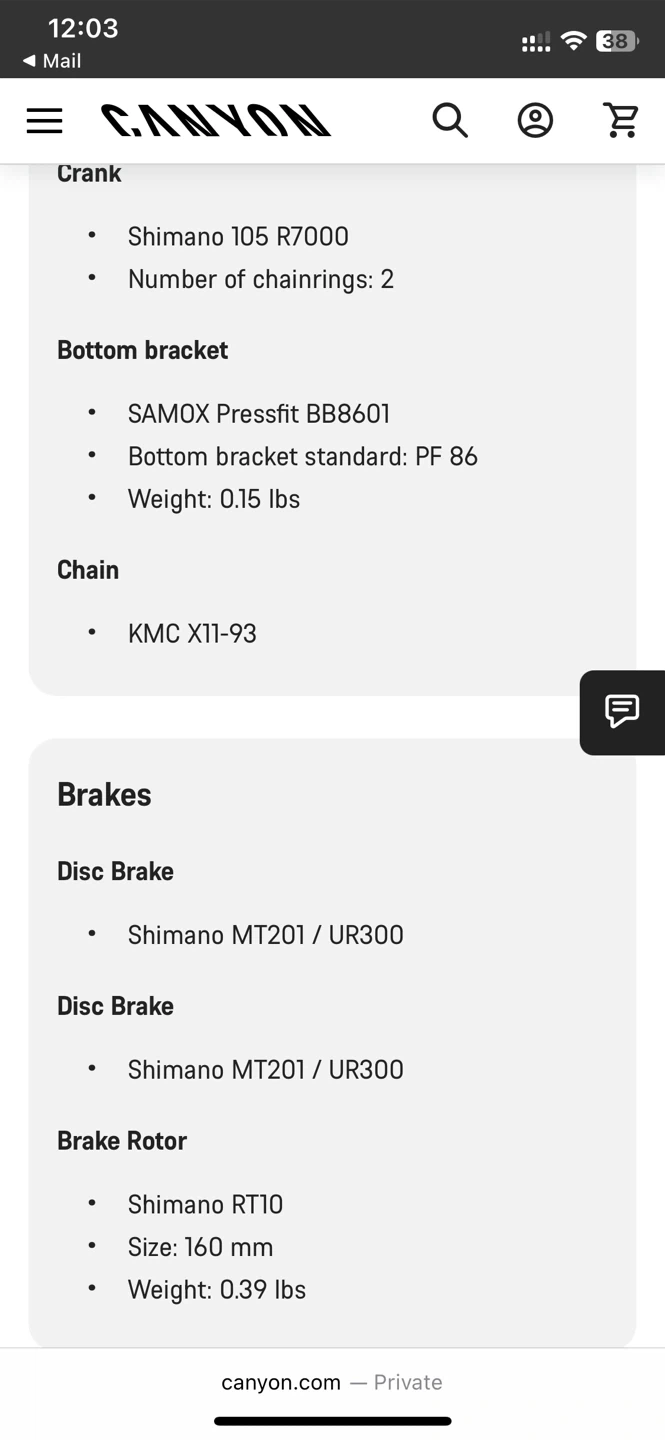Tap the Size: 160 mm line
This screenshot has width=665, height=1440.
(200, 1247)
